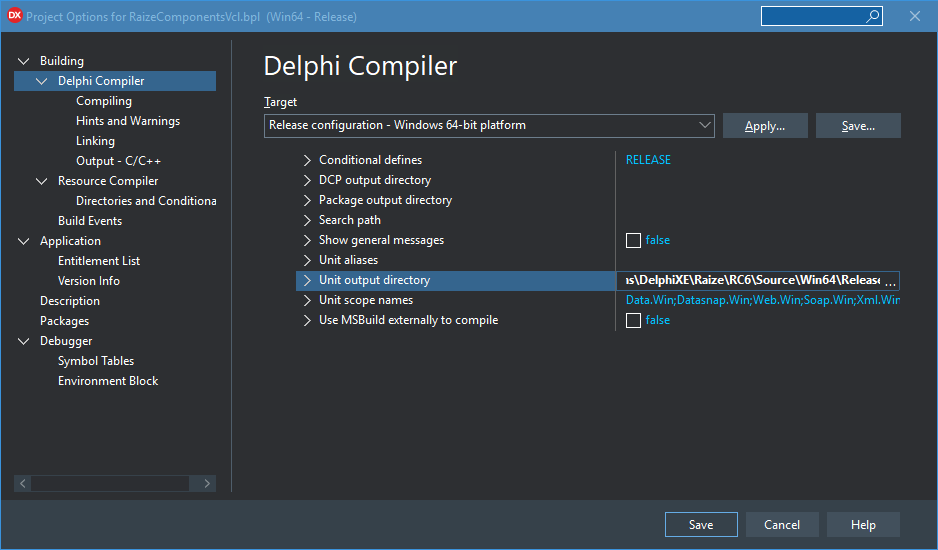This screenshot has height=550, width=938.
Task: Click the tree panel horizontal scrollbar track
Action: point(111,483)
